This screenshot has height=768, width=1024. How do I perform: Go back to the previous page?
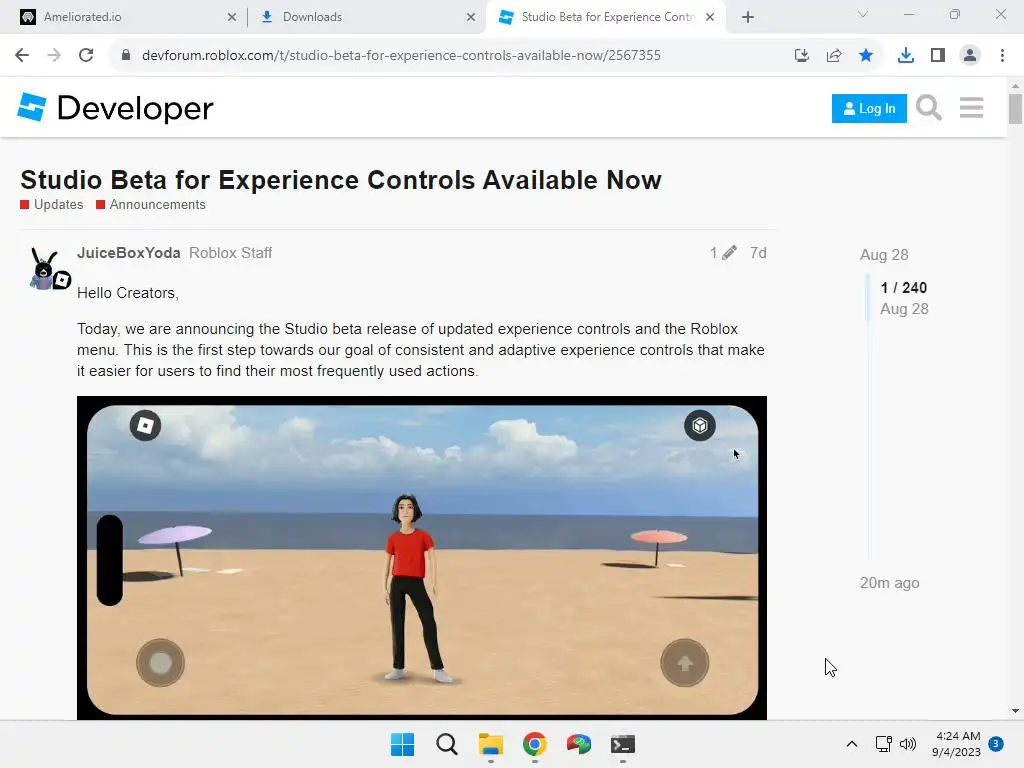(22, 55)
